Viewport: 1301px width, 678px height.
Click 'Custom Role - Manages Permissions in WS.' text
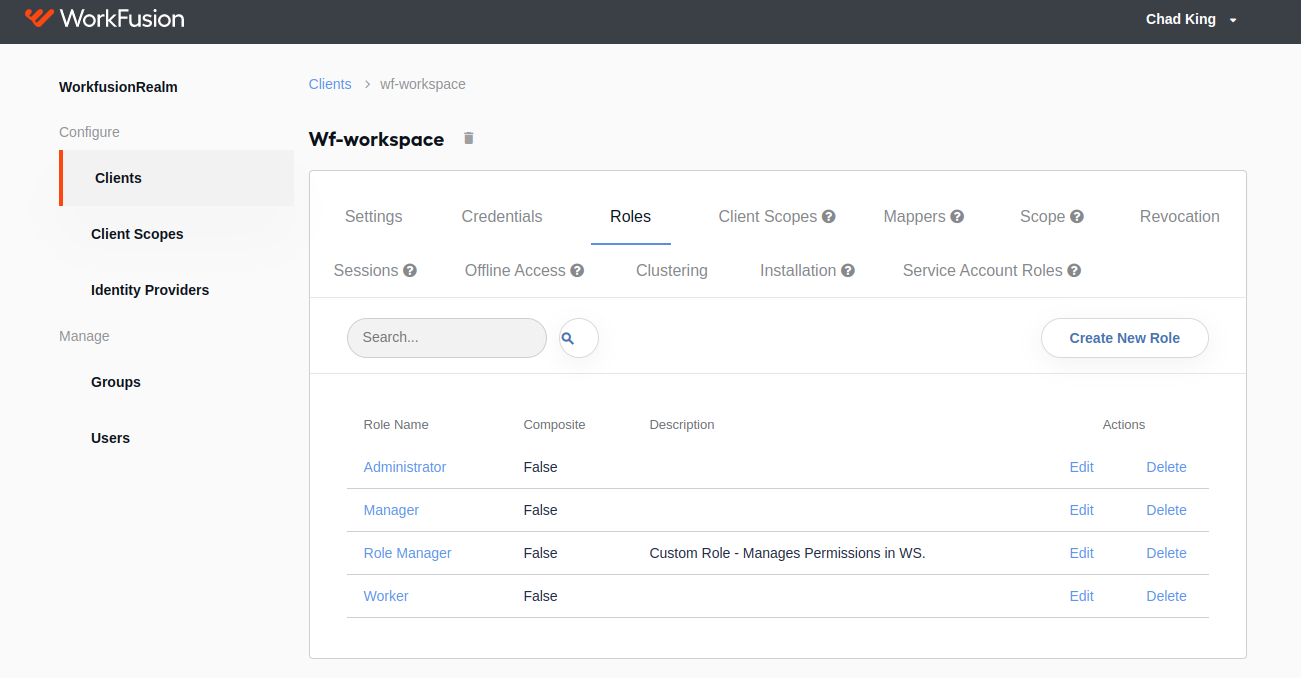coord(787,553)
